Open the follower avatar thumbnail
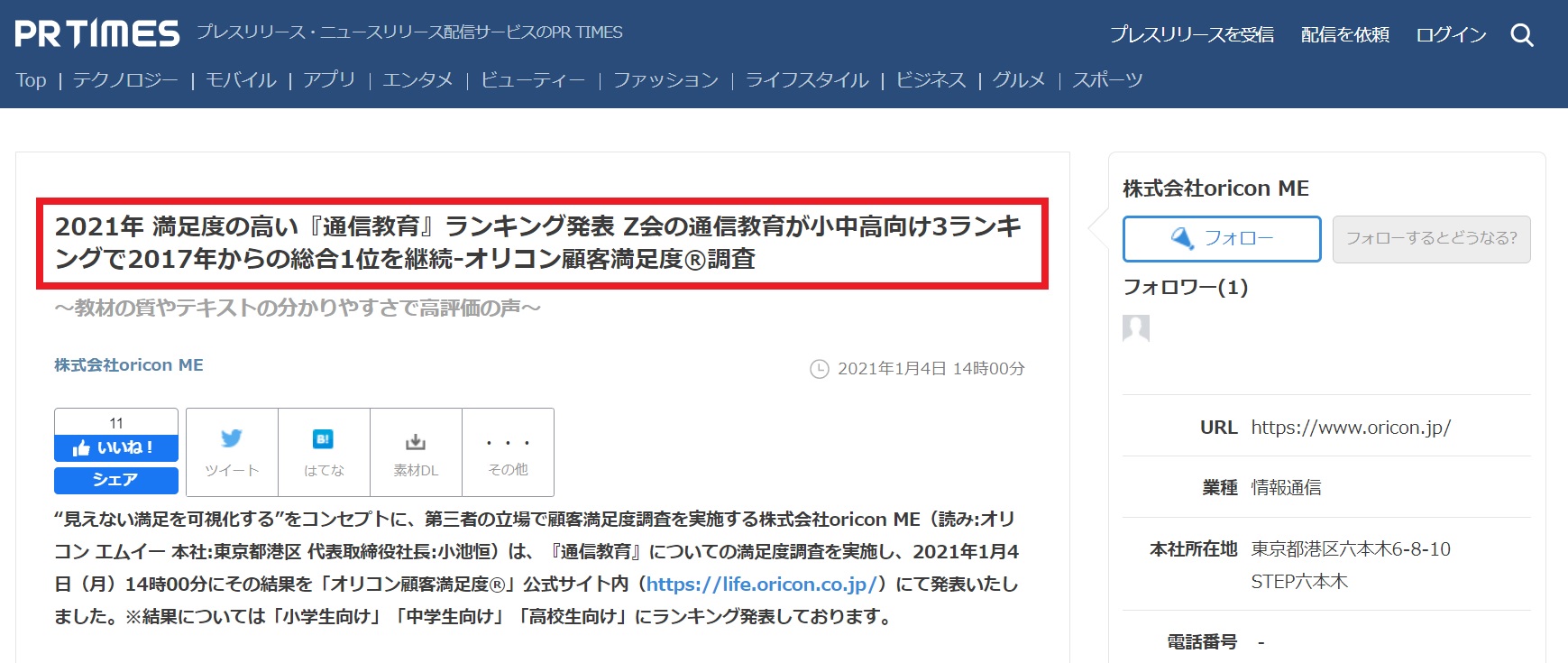Viewport: 1568px width, 663px height. point(1136,328)
